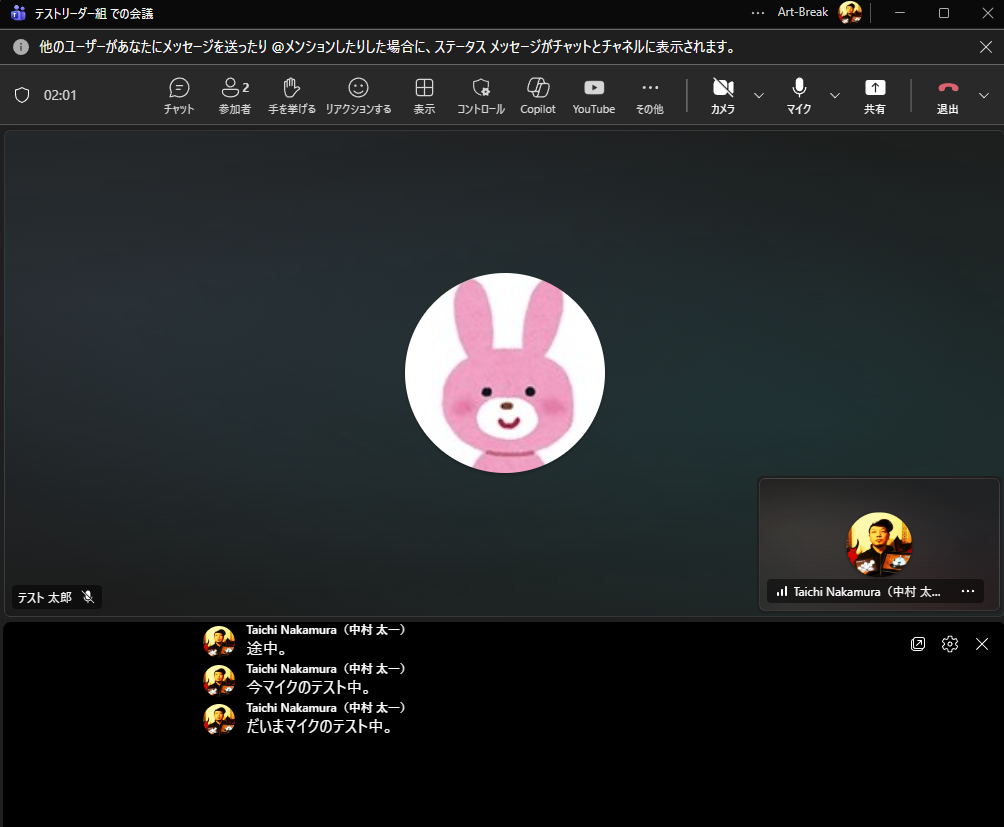1004x827 pixels.
Task: Open more actions (その他)
Action: click(650, 96)
